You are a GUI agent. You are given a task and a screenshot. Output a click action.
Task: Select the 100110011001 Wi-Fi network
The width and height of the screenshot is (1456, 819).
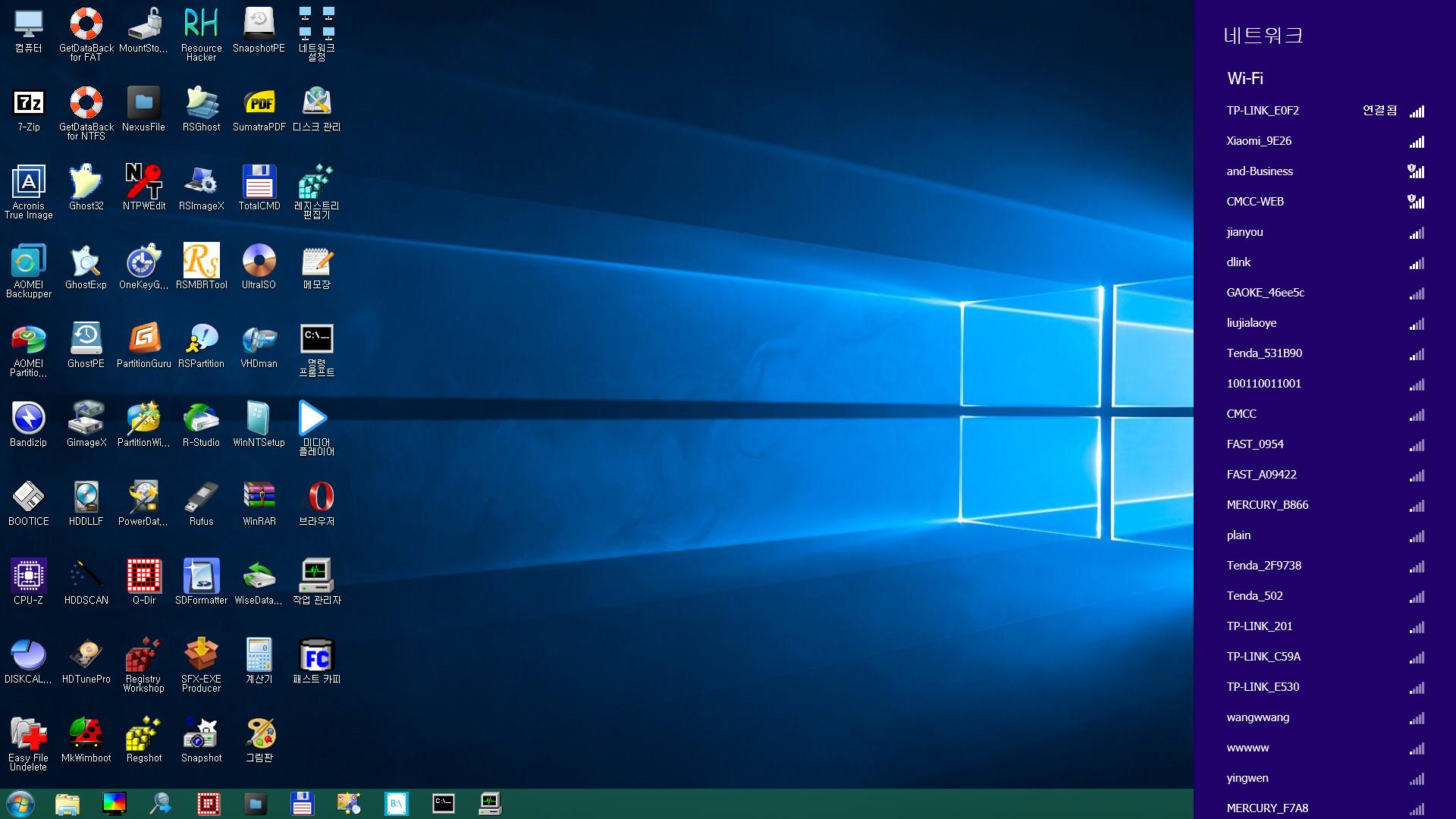pos(1325,384)
